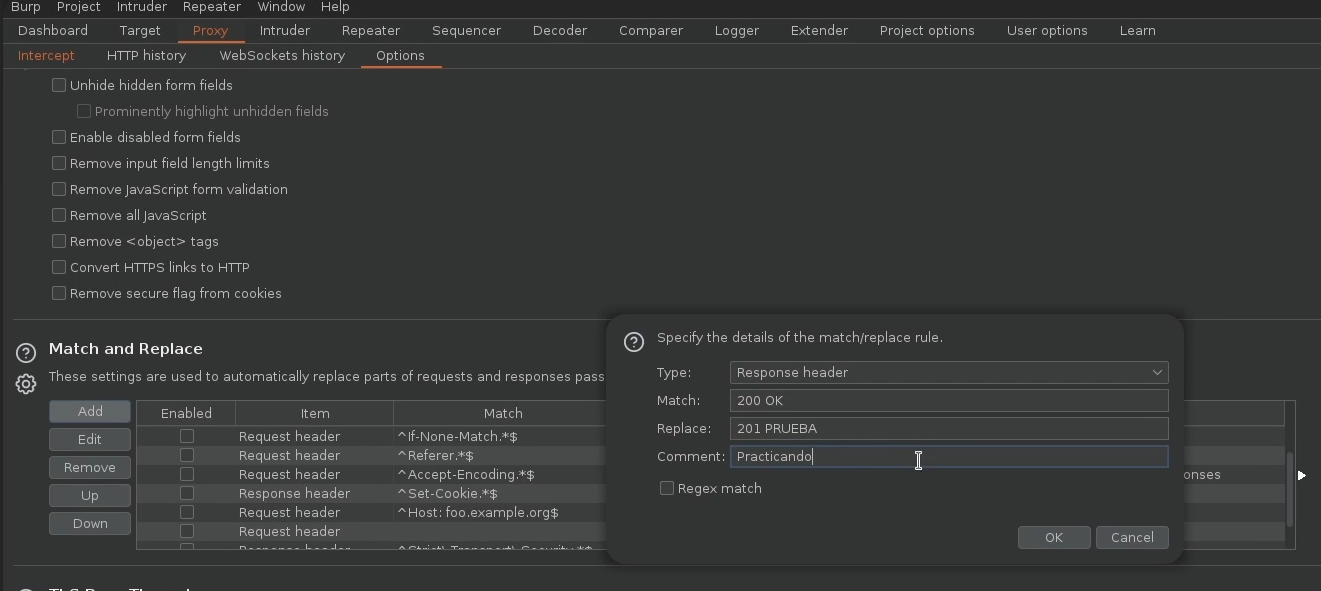
Task: Click the help icon in rule dialog
Action: 634,342
